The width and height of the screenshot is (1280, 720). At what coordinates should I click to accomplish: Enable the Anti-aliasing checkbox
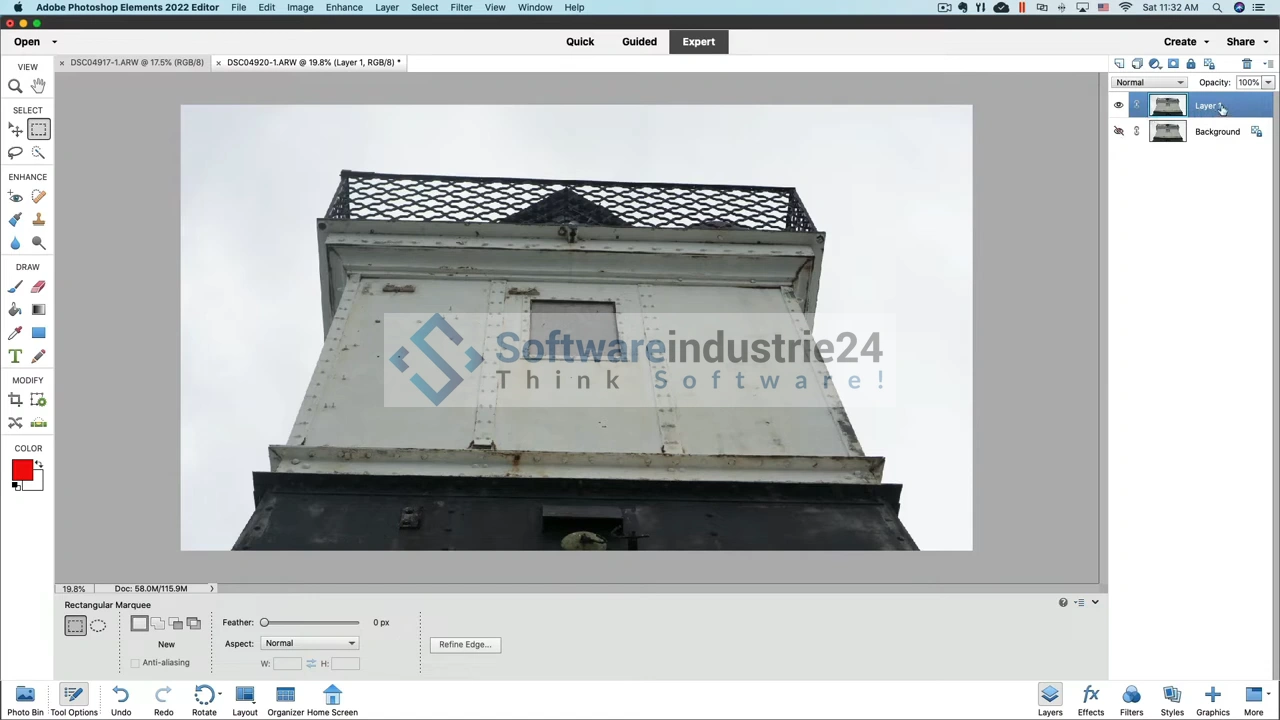[135, 663]
